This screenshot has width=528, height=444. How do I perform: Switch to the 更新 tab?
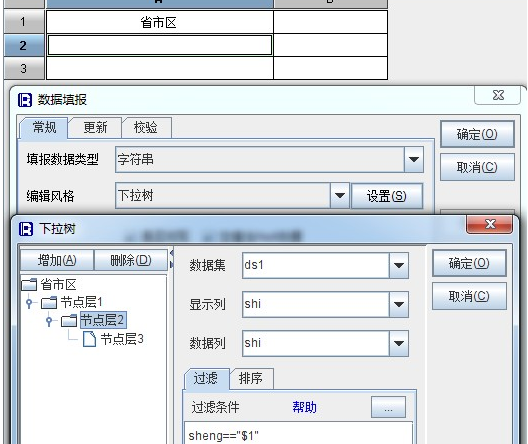95,128
